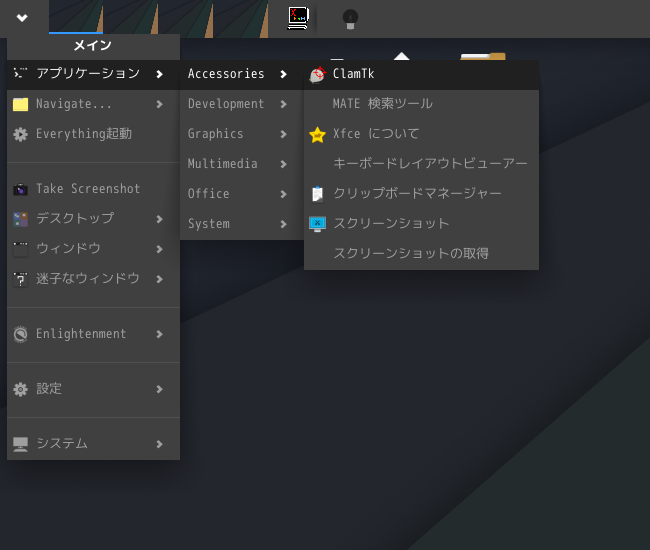Open Xfce について
Image resolution: width=650 pixels, height=550 pixels.
(x=422, y=134)
